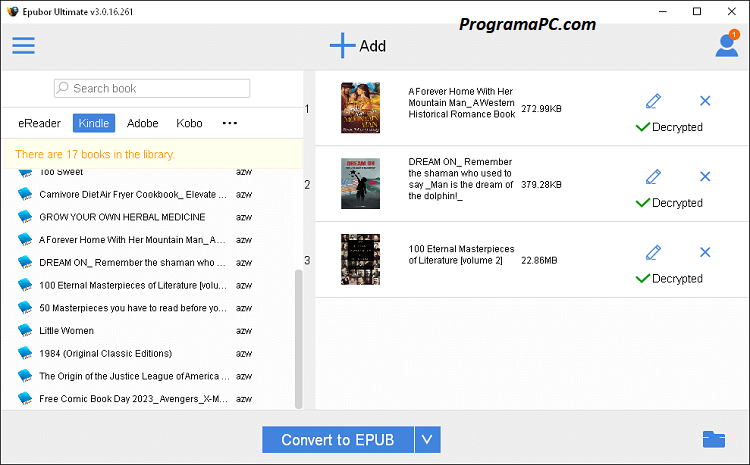Click 17 books in library notice
Viewport: 750px width, 465px height.
click(x=95, y=155)
